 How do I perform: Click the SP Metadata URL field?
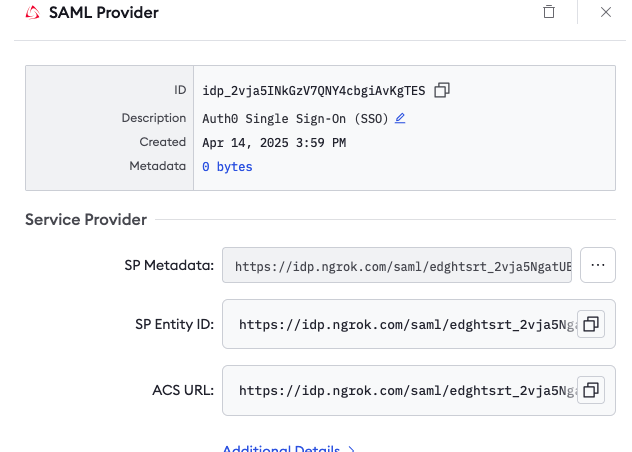pos(397,265)
